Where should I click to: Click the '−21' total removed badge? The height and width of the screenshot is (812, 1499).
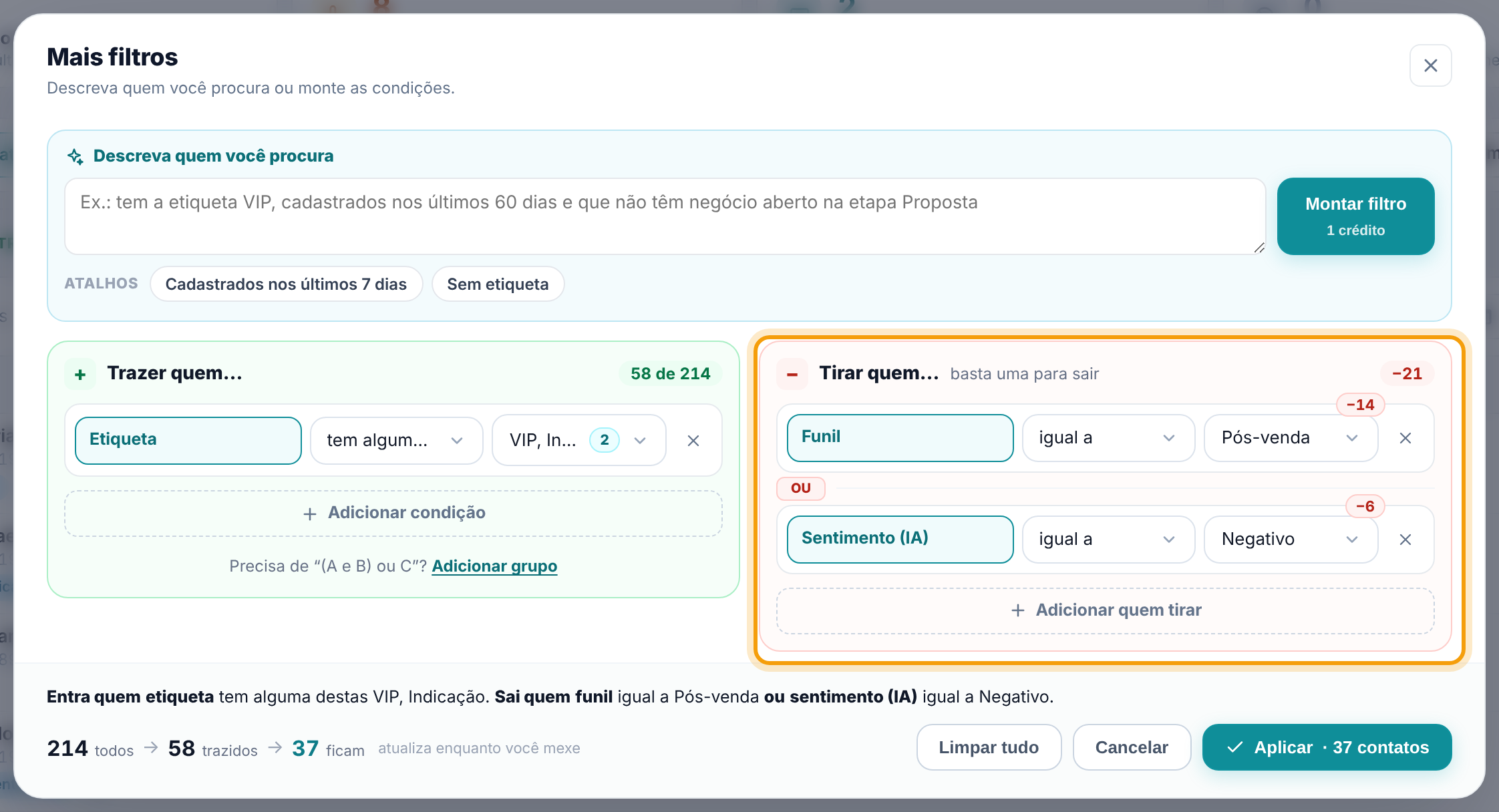(x=1407, y=374)
